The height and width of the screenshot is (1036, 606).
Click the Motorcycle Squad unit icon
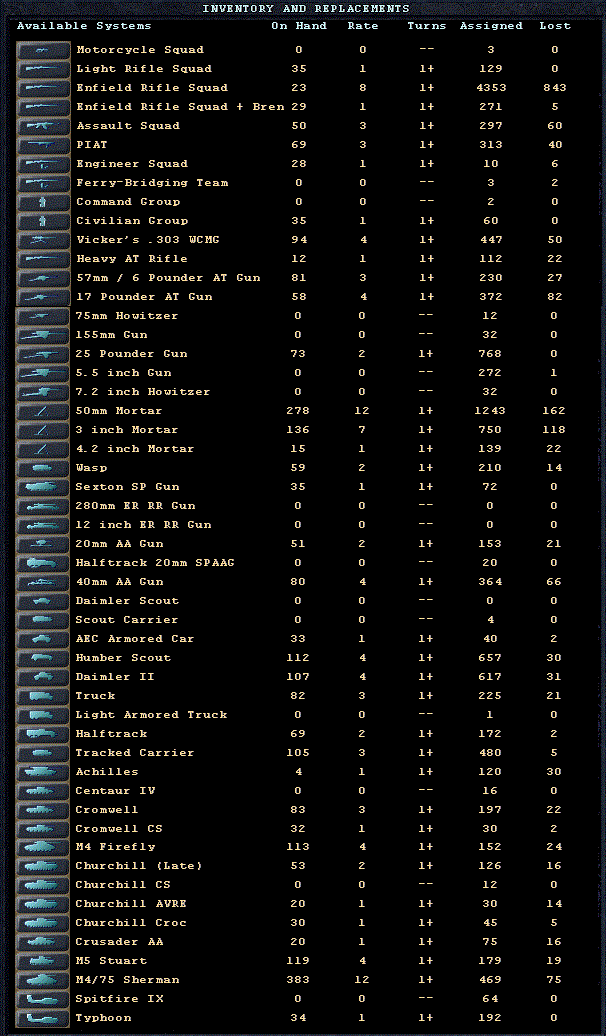click(43, 50)
